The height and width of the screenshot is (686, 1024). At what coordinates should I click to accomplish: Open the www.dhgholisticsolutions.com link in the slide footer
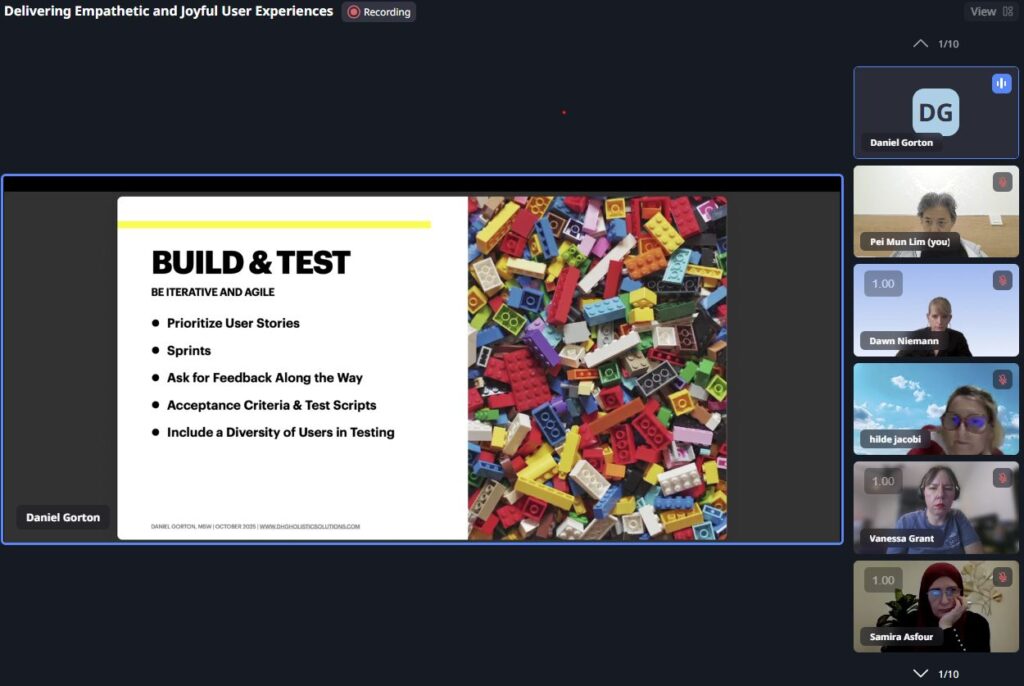(309, 526)
